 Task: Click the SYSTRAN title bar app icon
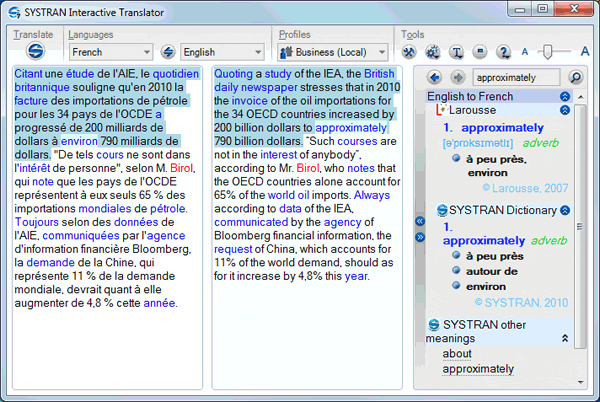click(14, 13)
